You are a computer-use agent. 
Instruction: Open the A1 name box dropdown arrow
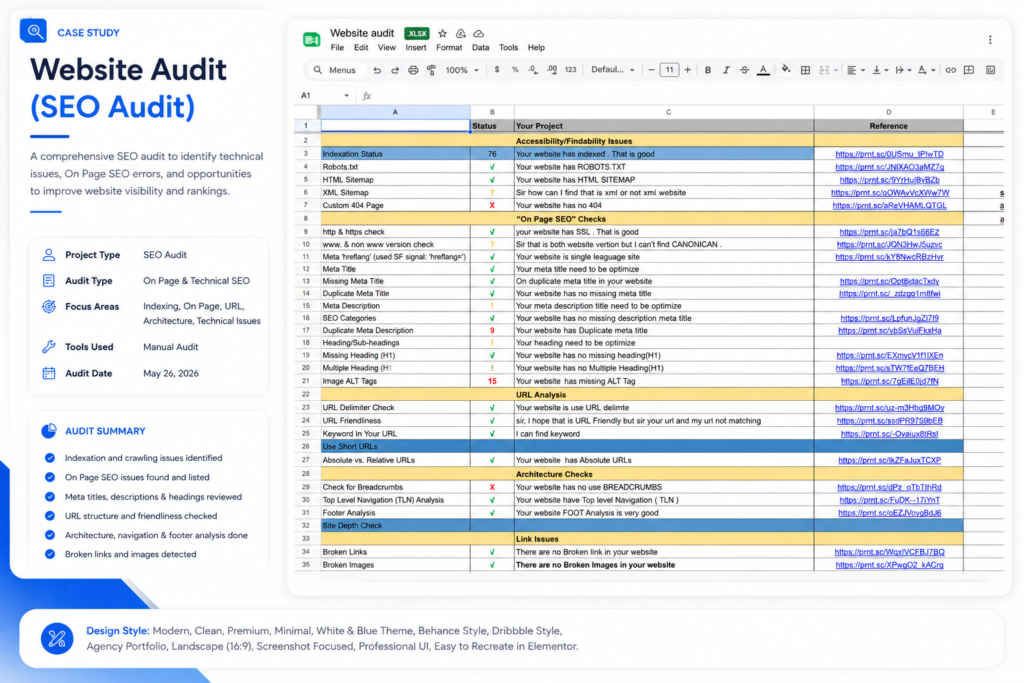[346, 96]
